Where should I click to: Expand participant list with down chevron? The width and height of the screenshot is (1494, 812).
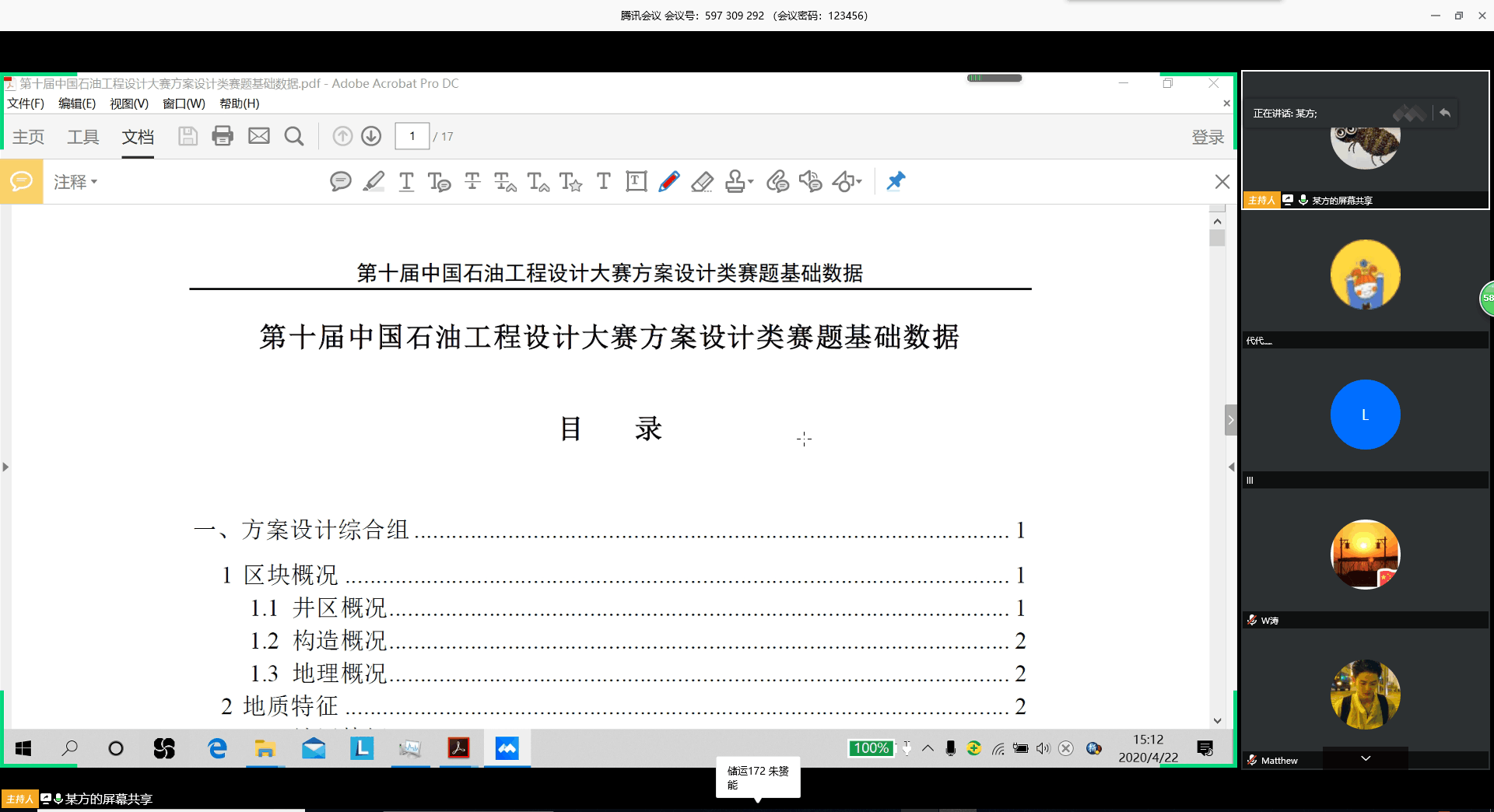(1365, 758)
